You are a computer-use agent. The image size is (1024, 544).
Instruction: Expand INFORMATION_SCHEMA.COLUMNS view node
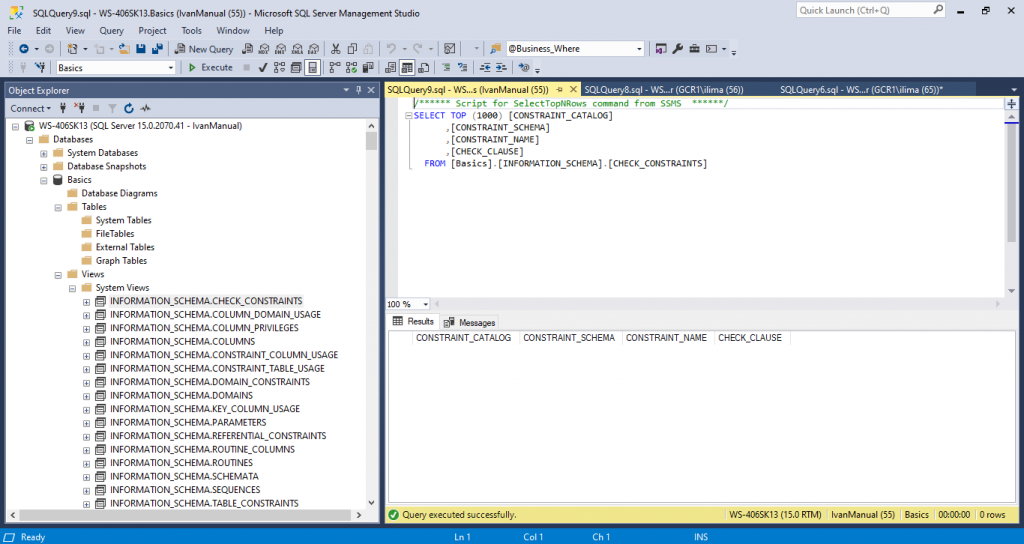point(86,342)
